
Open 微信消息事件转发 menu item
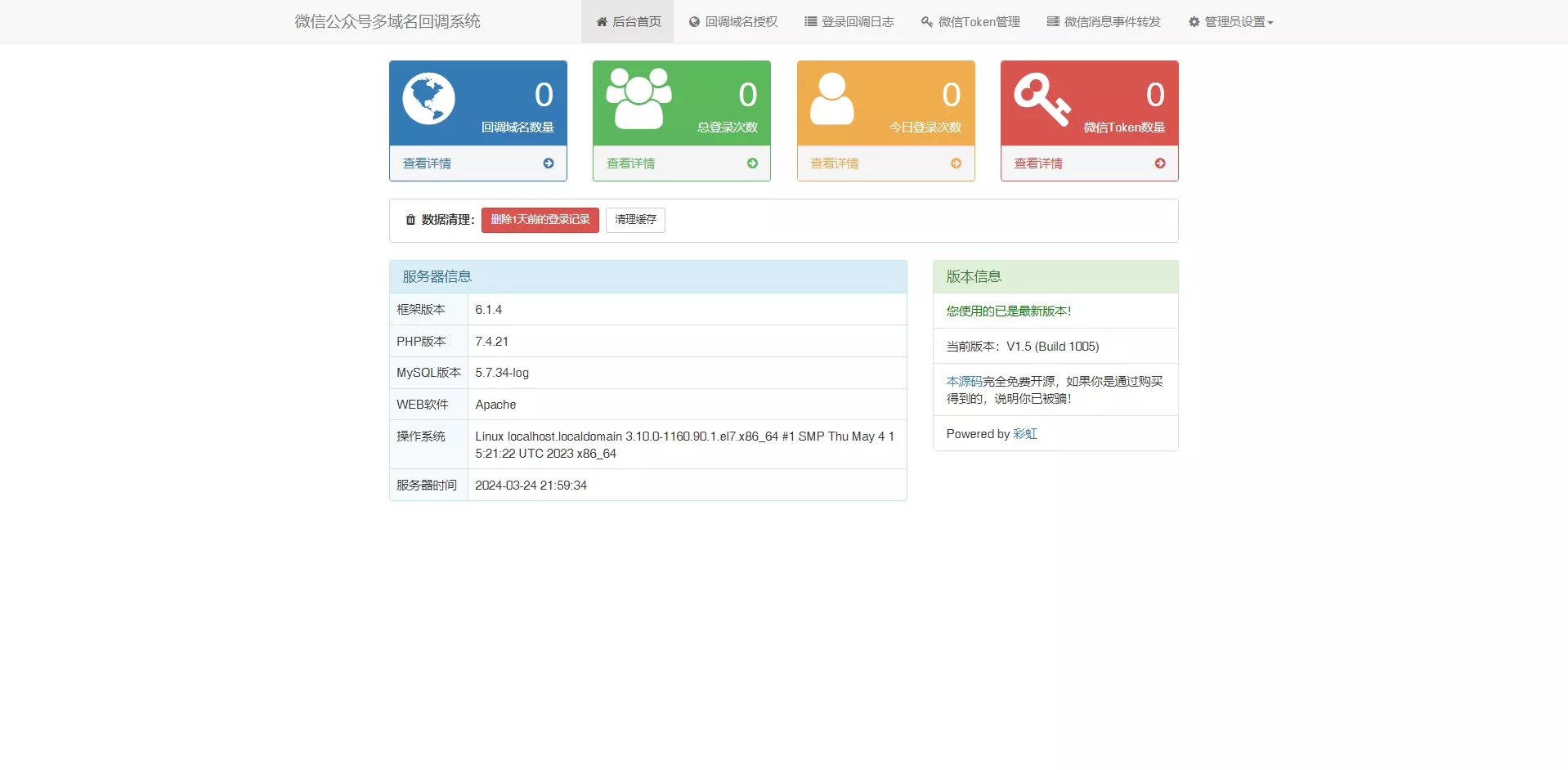pos(1104,21)
